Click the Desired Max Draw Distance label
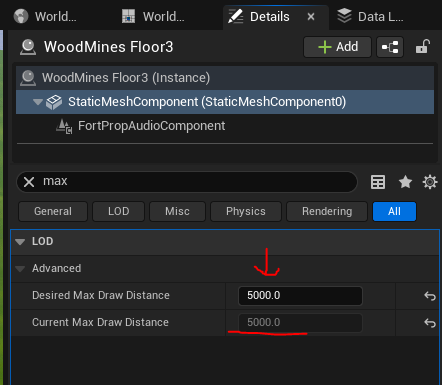 click(101, 295)
